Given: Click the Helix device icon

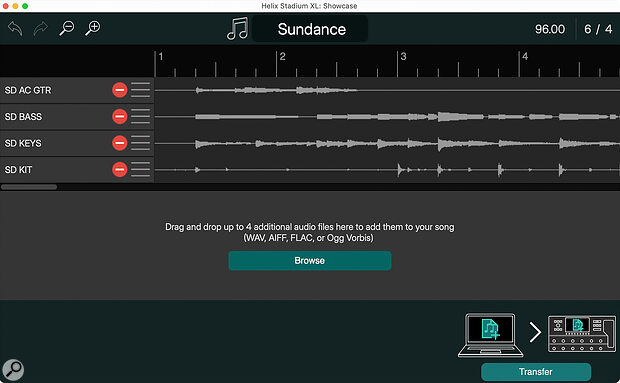Looking at the screenshot, I should pos(582,334).
